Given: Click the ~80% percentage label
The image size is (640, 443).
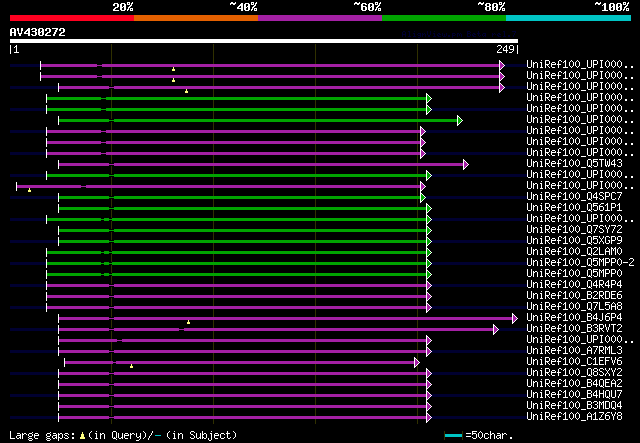Looking at the screenshot, I should (x=491, y=7).
